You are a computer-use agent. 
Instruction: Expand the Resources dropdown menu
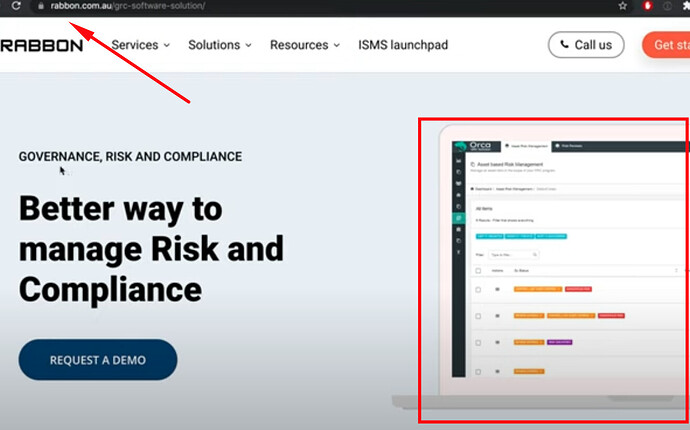point(305,45)
